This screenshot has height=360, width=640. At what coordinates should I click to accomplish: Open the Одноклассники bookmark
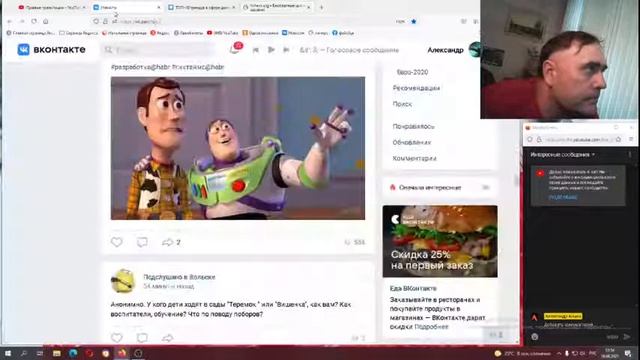(x=260, y=33)
